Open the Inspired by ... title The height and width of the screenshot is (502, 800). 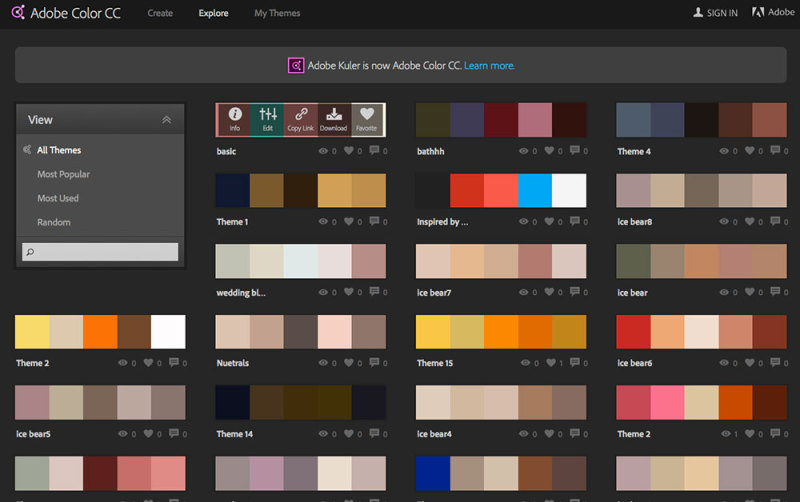point(442,221)
